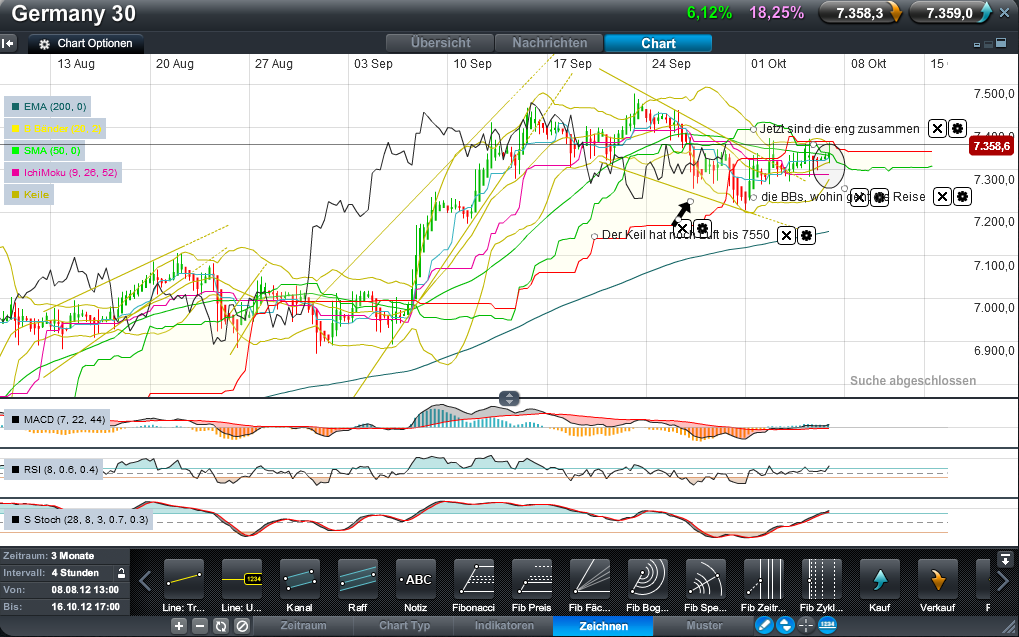The width and height of the screenshot is (1019, 637).
Task: Click the Bis date 16.10.12 17:00
Action: pyautogui.click(x=86, y=606)
